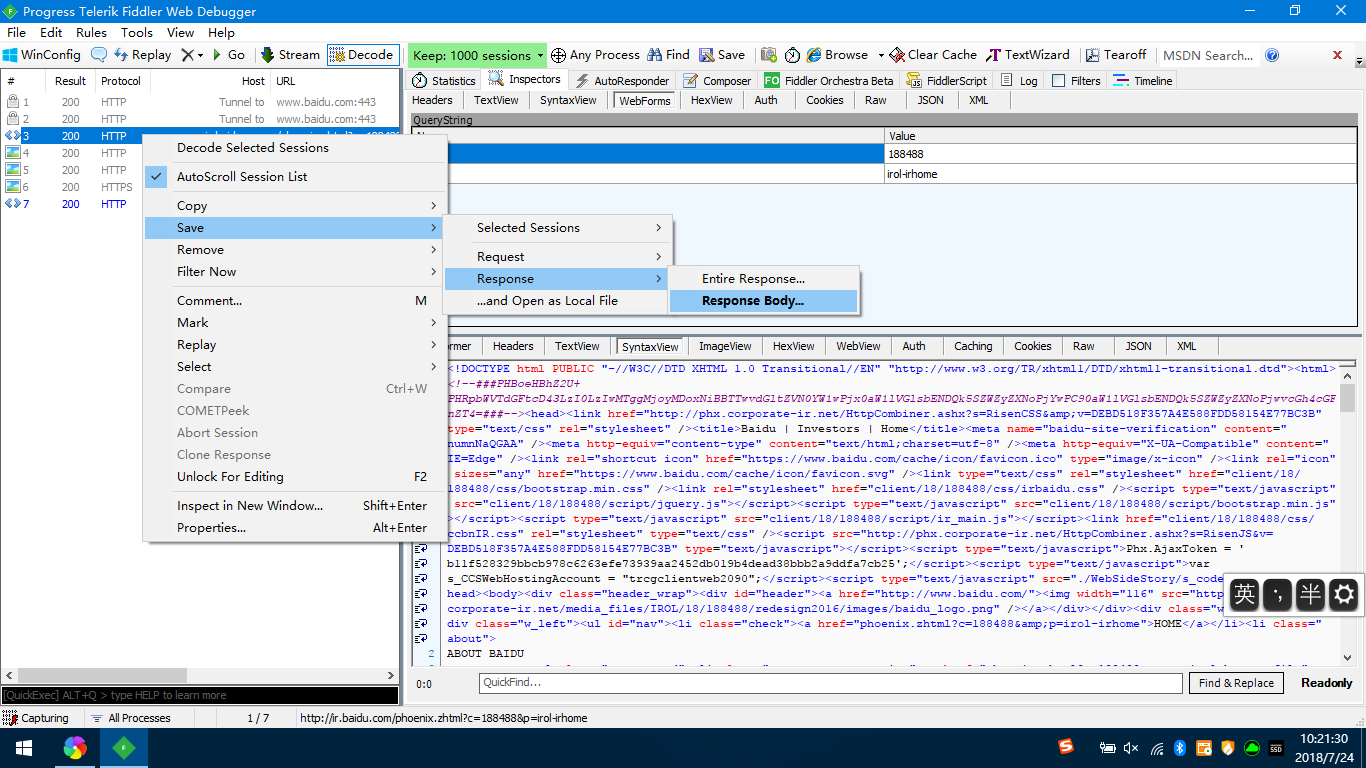Screen dimensions: 1366x768
Task: Click the red X toolbar close icon
Action: 1338,55
